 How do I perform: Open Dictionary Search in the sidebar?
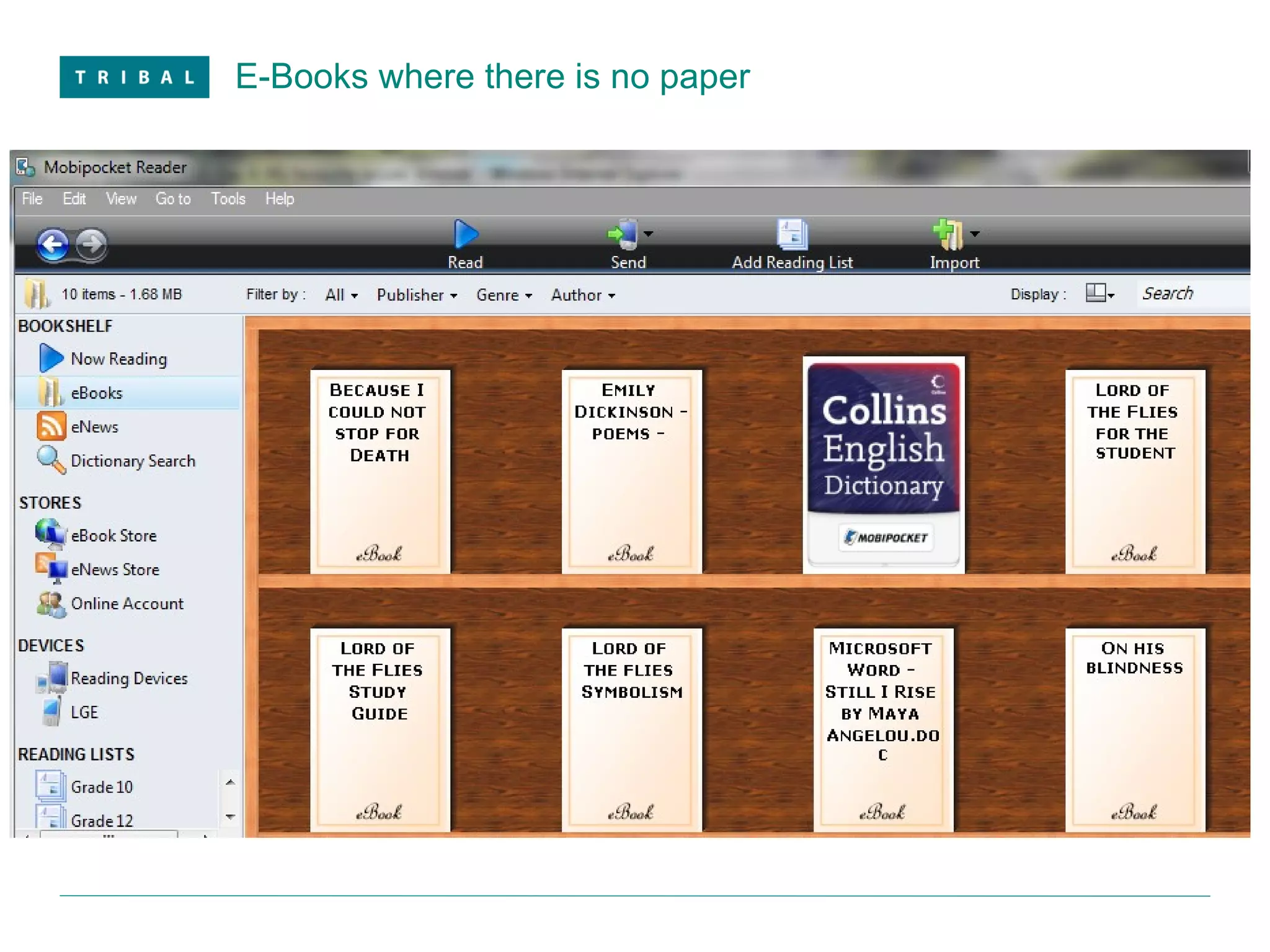coord(133,461)
